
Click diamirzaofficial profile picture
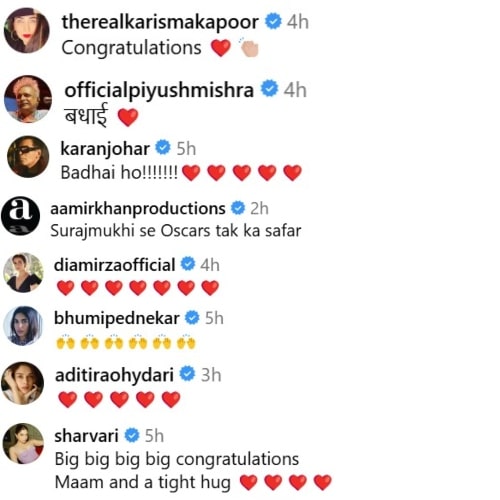23,273
